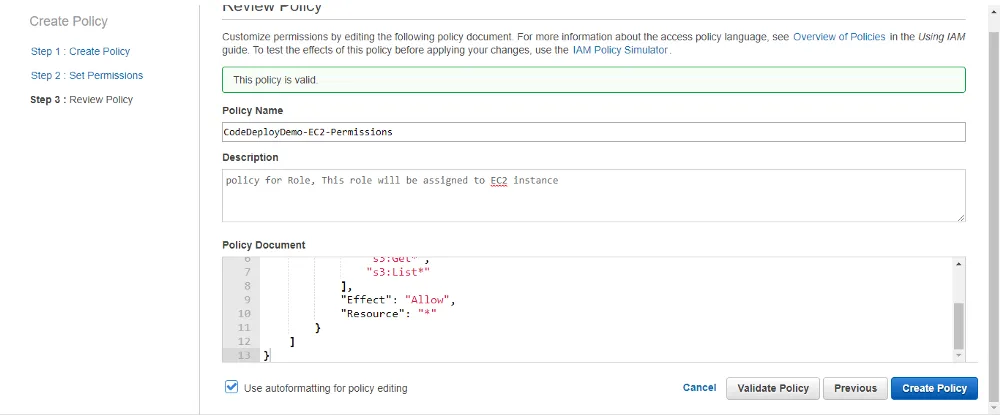Click the Policy Name input field
This screenshot has height=415, width=1000.
pos(593,132)
